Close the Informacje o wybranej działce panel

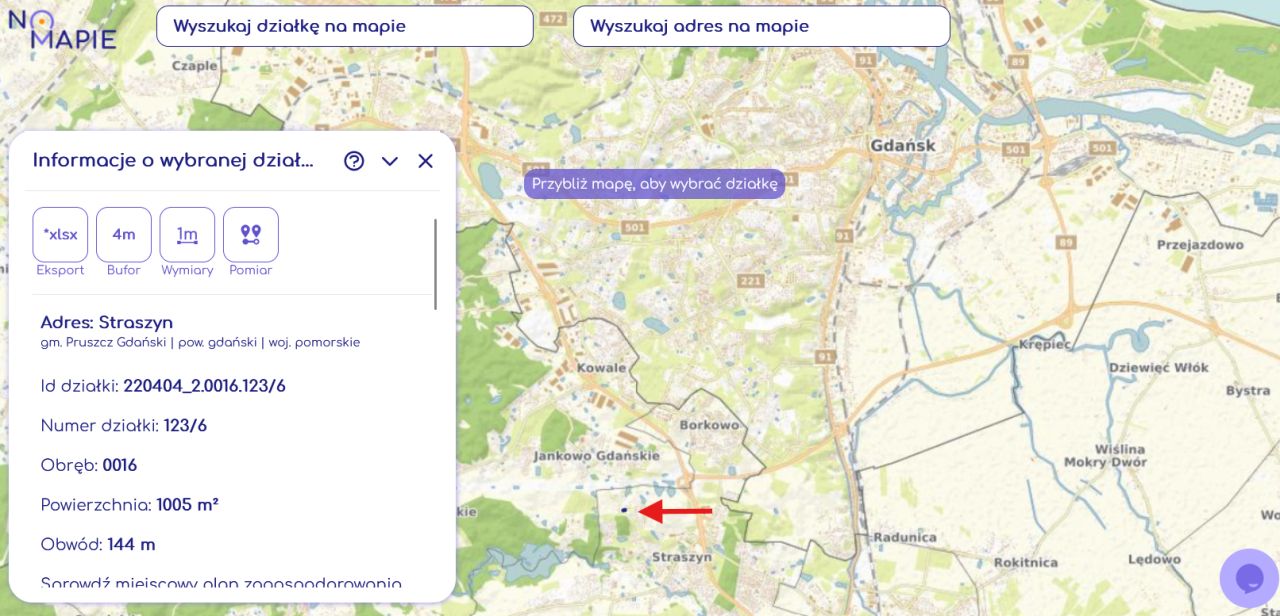[x=425, y=160]
